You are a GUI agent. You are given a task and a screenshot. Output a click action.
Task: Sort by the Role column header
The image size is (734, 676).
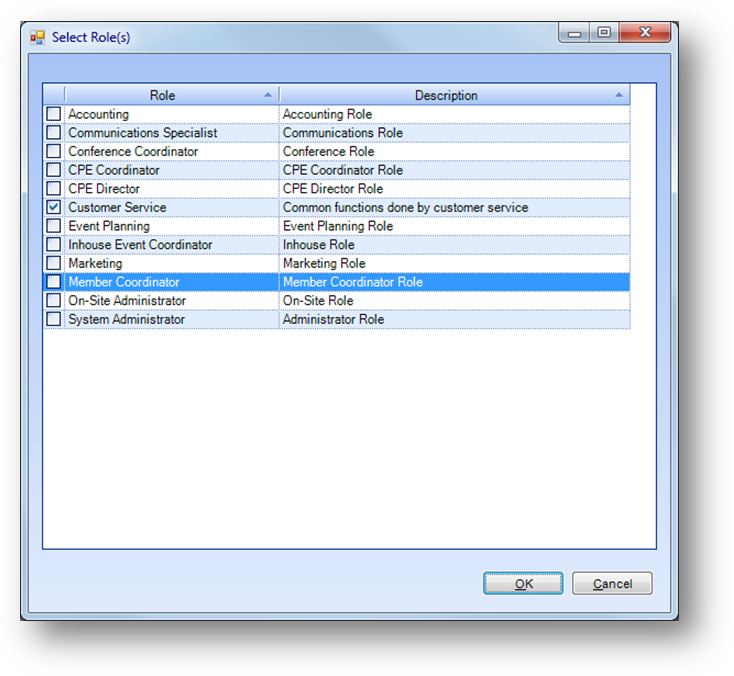(172, 95)
